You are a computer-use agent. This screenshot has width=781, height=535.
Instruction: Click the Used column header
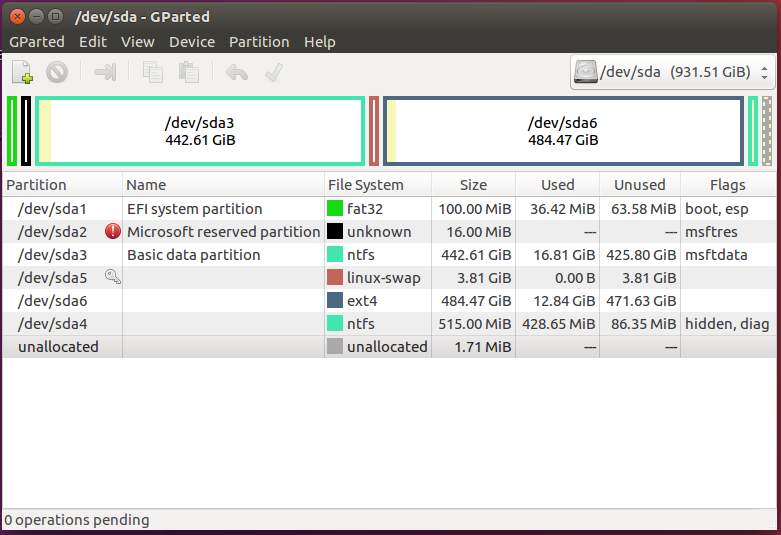coord(558,185)
